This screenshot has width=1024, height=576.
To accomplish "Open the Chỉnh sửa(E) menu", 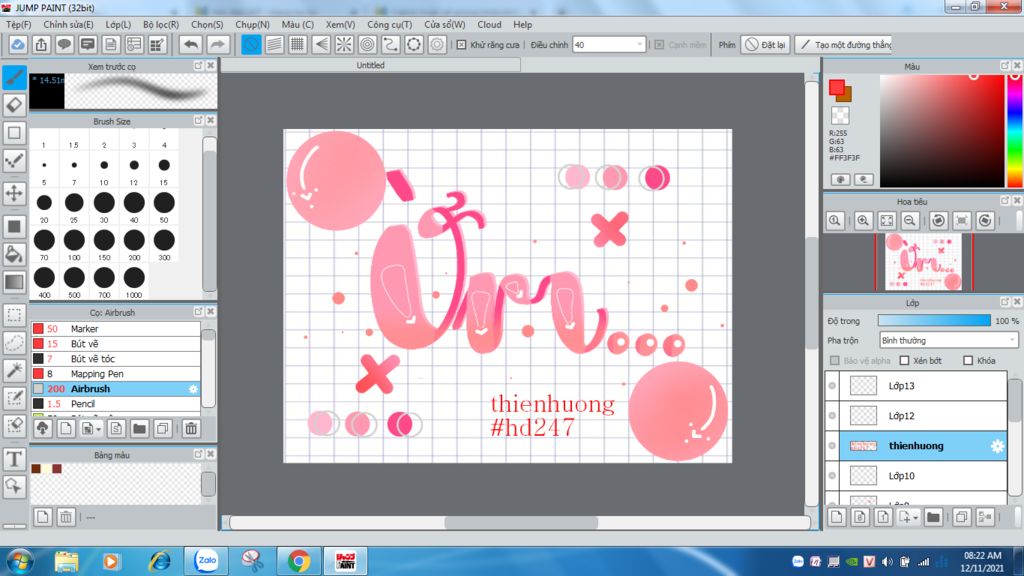I will 69,24.
